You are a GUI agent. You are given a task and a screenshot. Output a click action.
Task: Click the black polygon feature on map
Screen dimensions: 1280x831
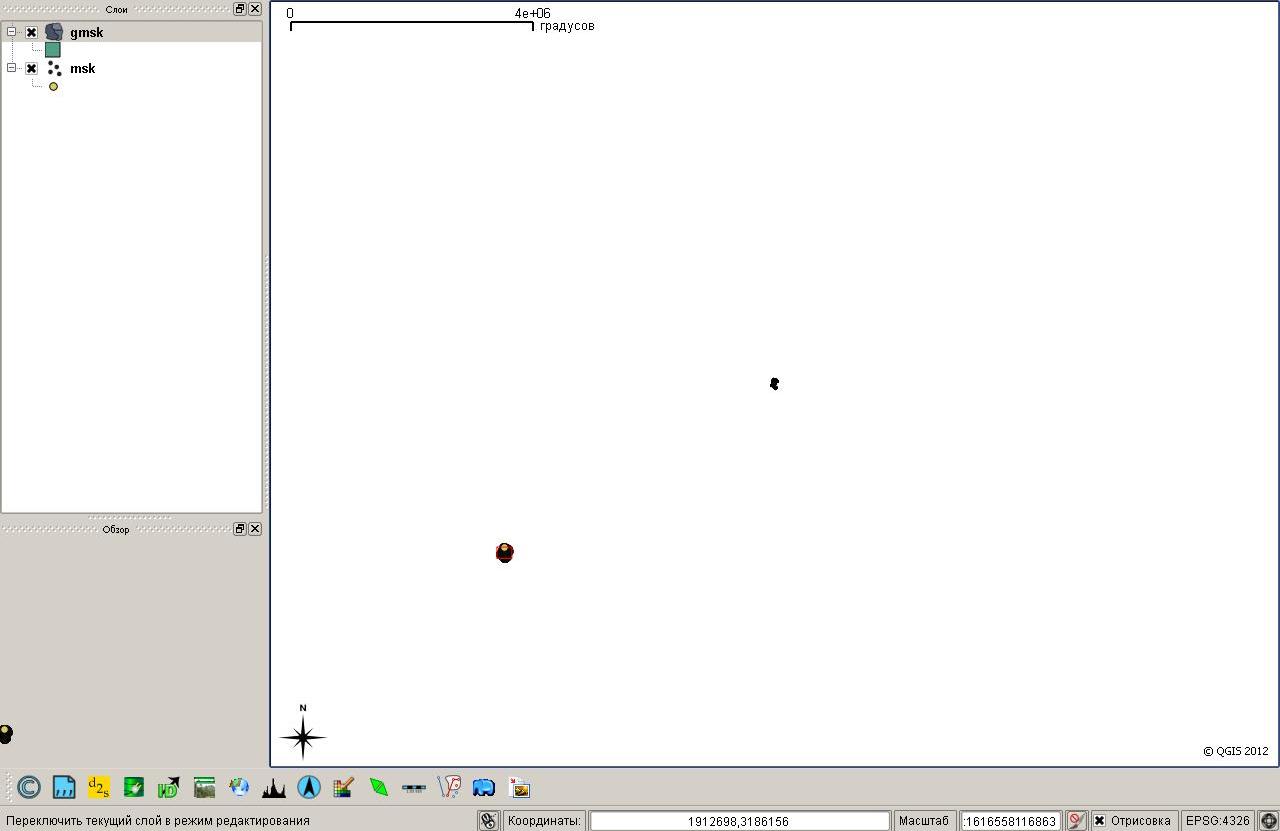775,384
